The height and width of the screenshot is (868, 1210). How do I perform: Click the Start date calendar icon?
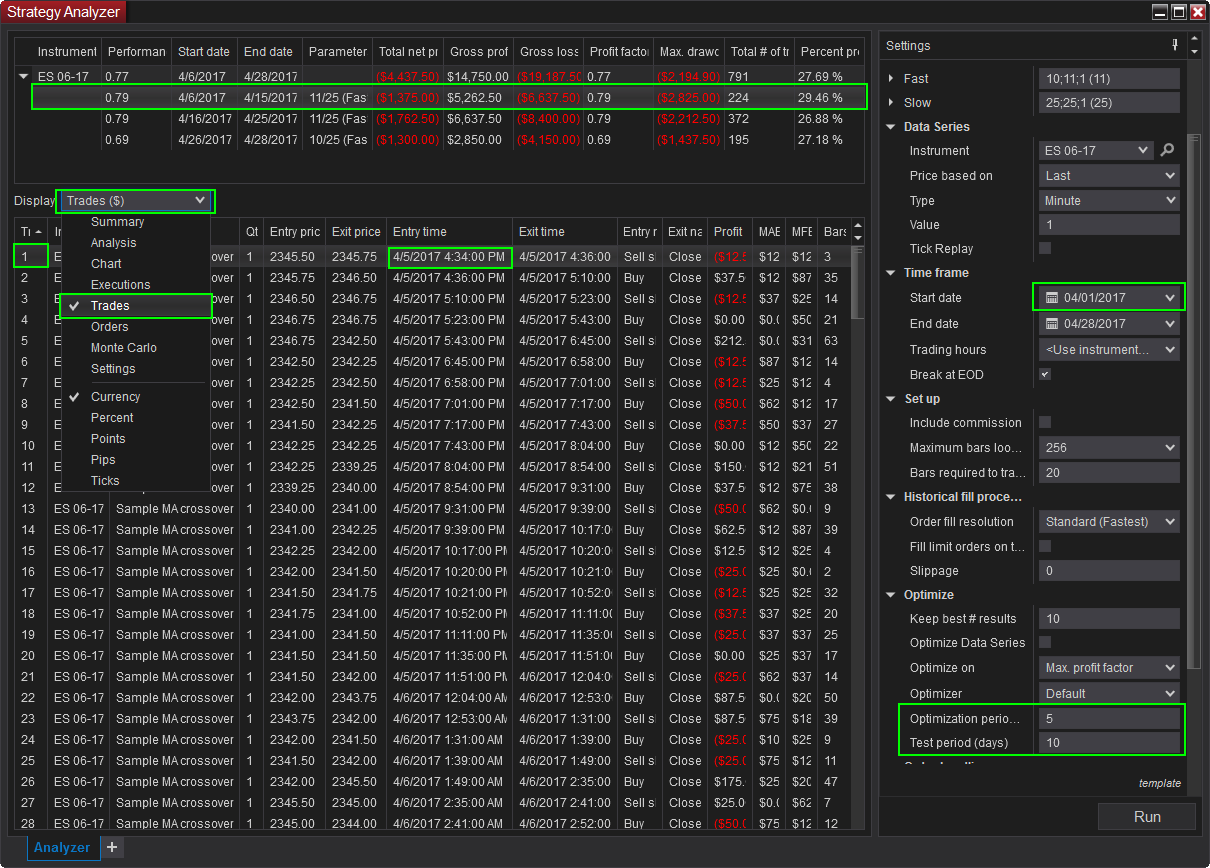point(1051,298)
